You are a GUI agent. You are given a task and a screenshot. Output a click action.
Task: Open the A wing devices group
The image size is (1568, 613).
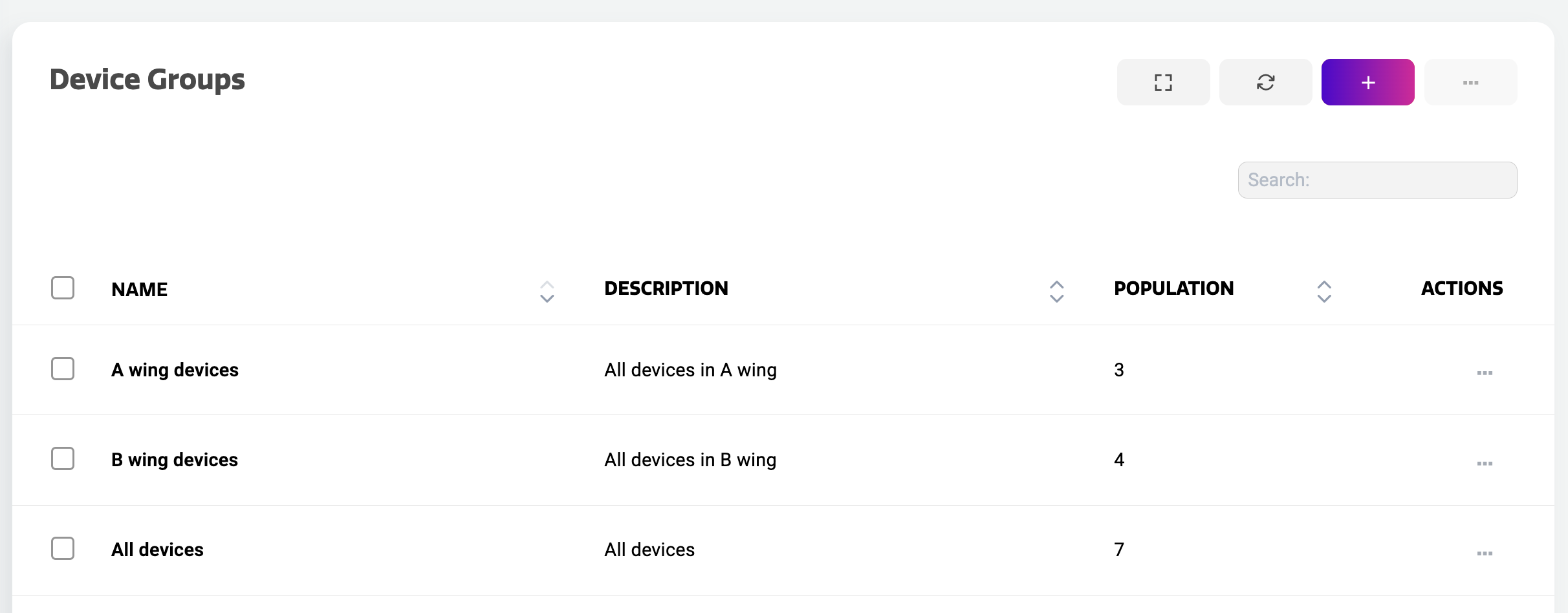click(x=175, y=370)
